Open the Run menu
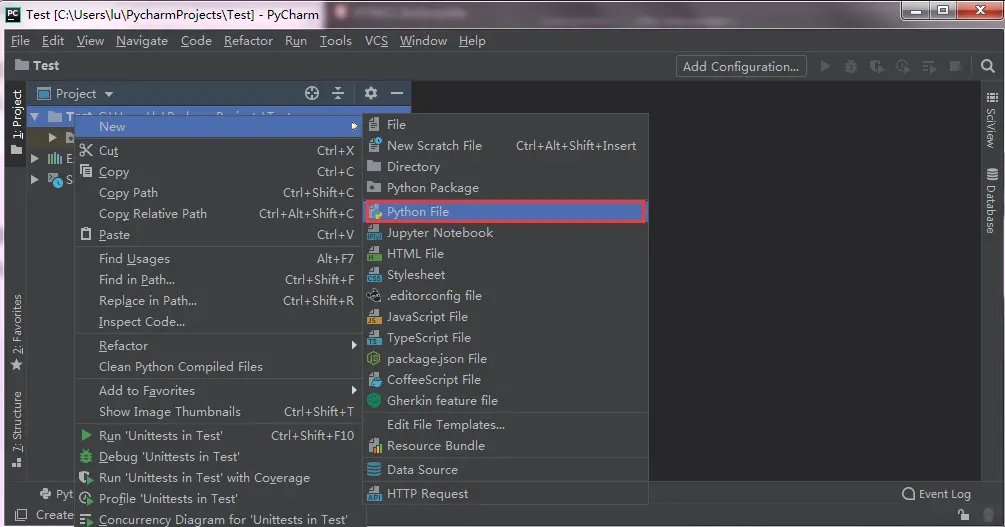1005x527 pixels. (295, 40)
